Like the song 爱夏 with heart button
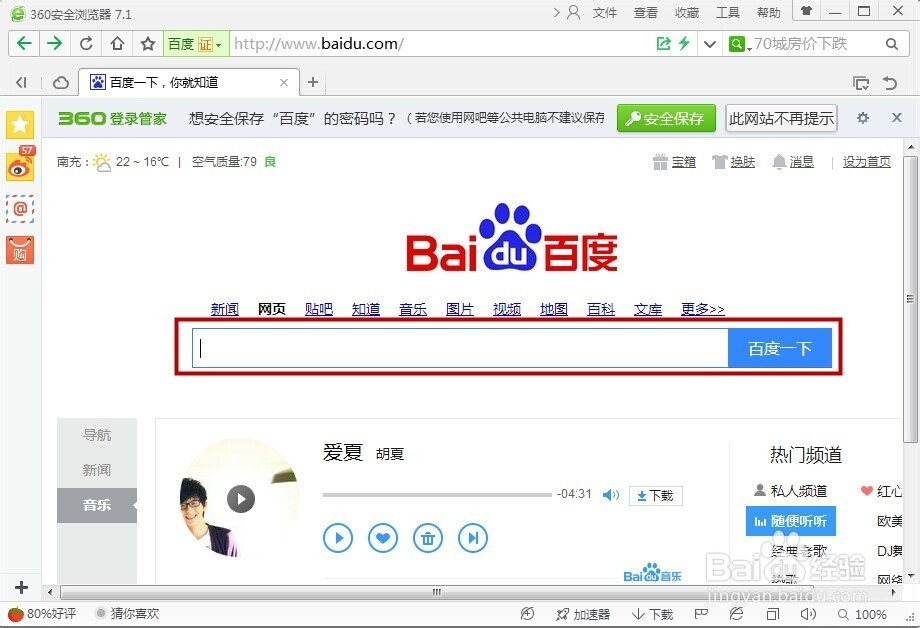This screenshot has height=628, width=920. pyautogui.click(x=383, y=538)
